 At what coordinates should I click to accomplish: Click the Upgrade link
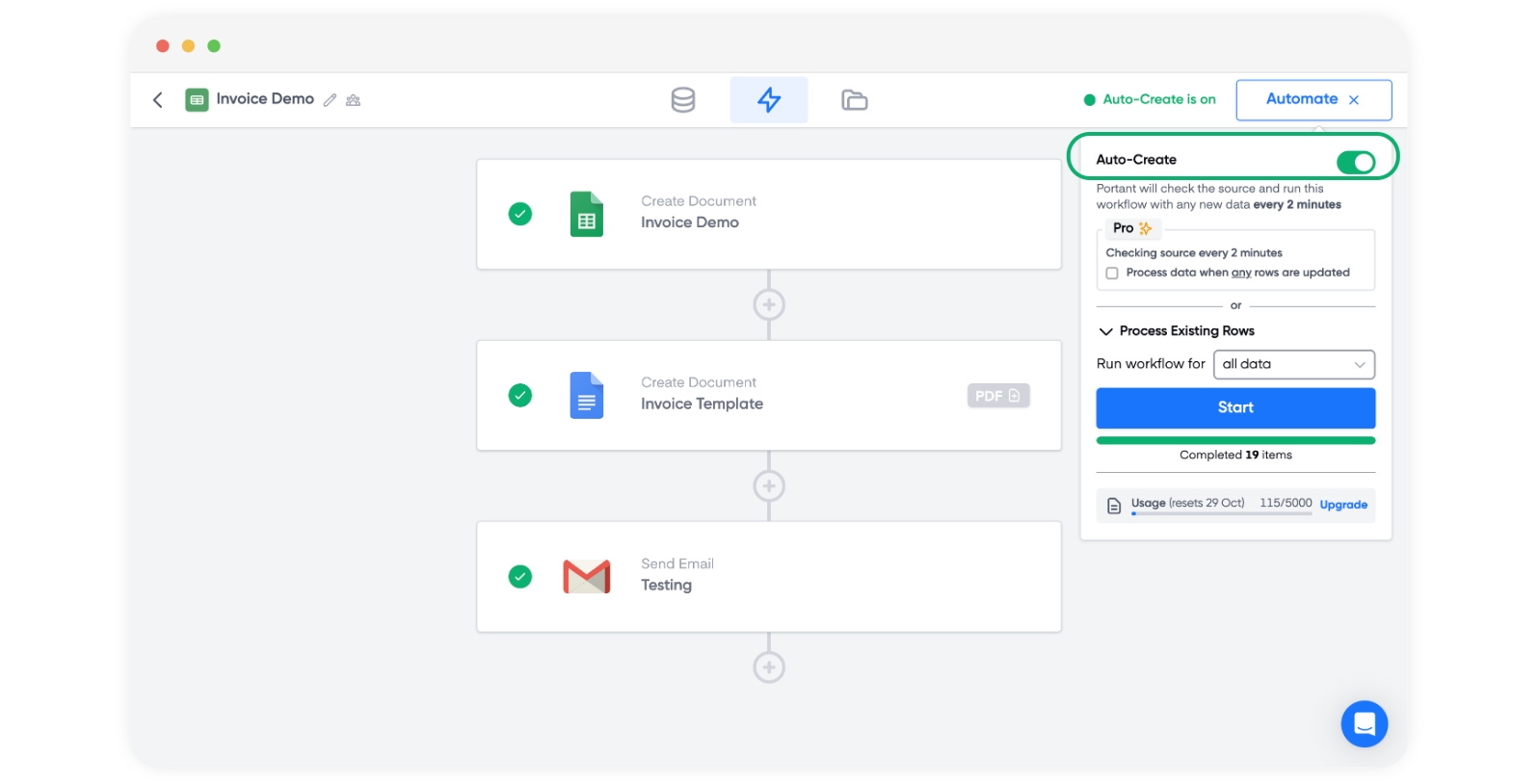tap(1342, 505)
